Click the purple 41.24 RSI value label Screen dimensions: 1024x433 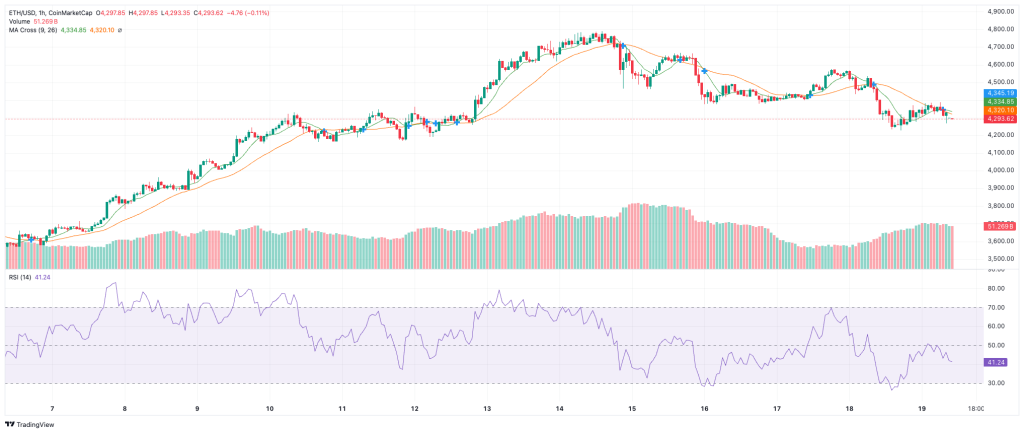(995, 361)
